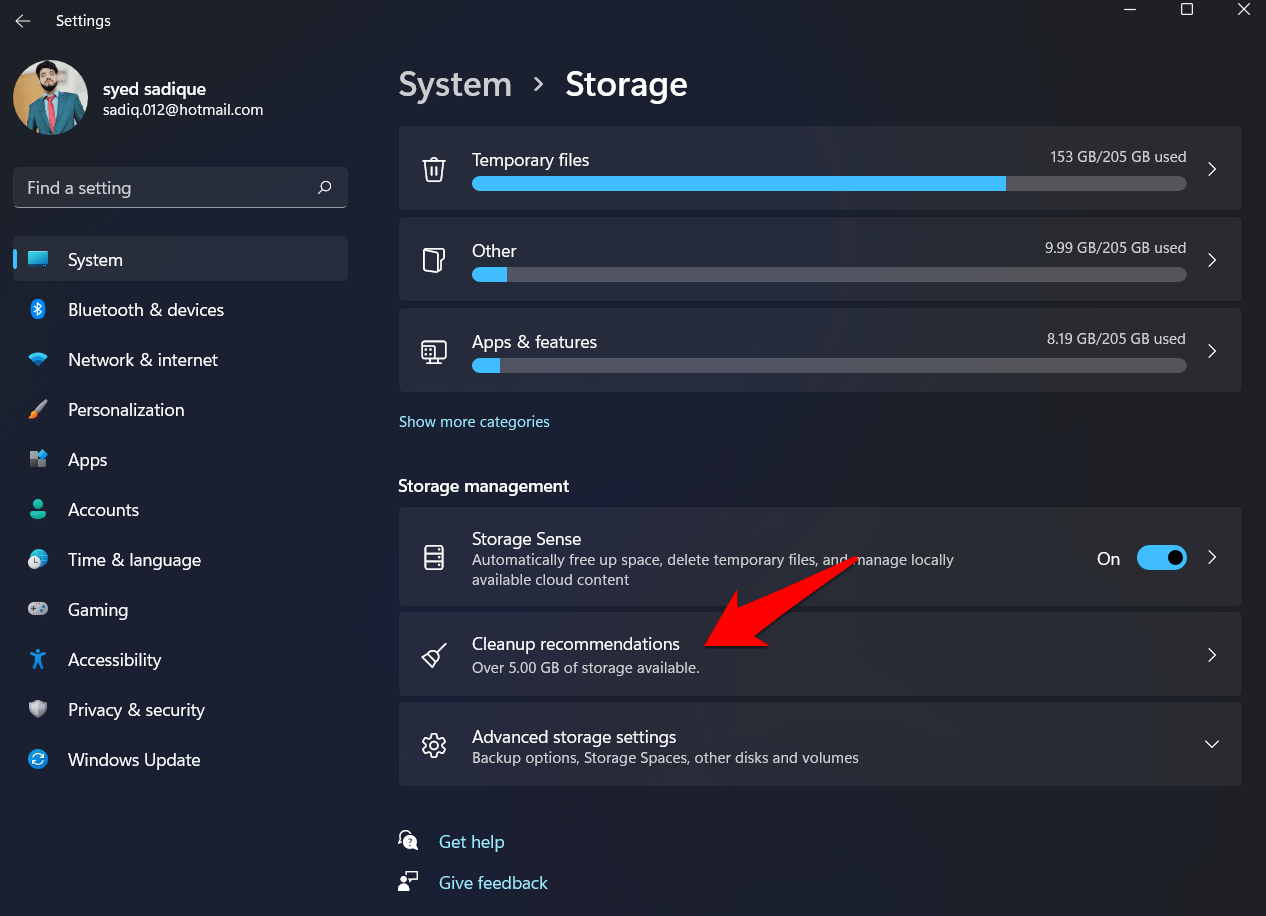The height and width of the screenshot is (916, 1266).
Task: Open Cleanup recommendations chevron arrow
Action: pyautogui.click(x=1211, y=655)
